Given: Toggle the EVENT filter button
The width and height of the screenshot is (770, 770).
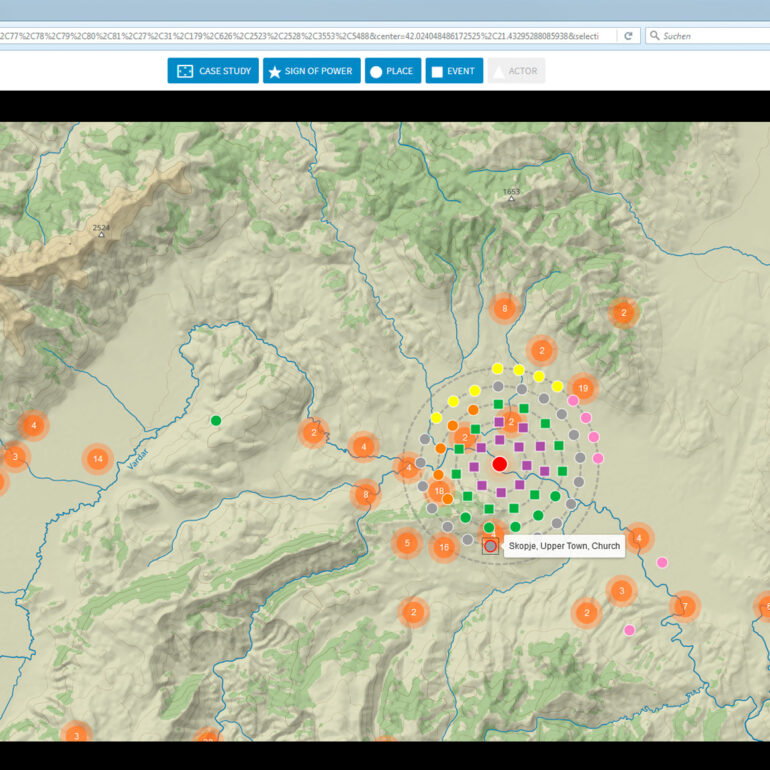Looking at the screenshot, I should 454,71.
